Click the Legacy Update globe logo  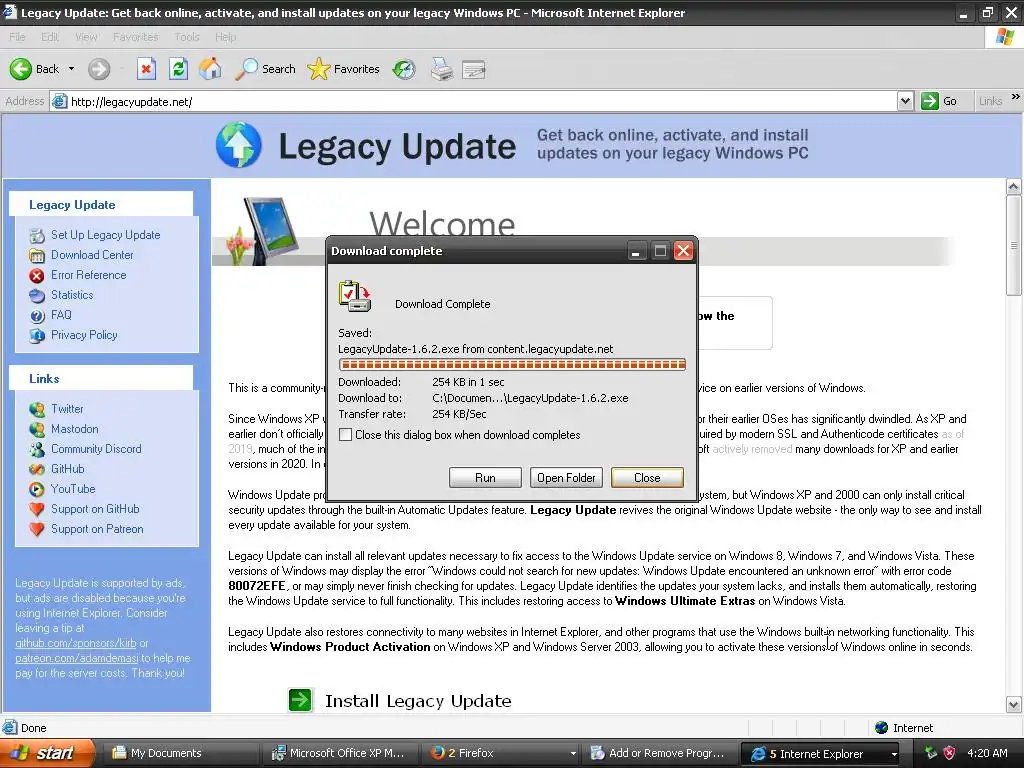pos(238,145)
